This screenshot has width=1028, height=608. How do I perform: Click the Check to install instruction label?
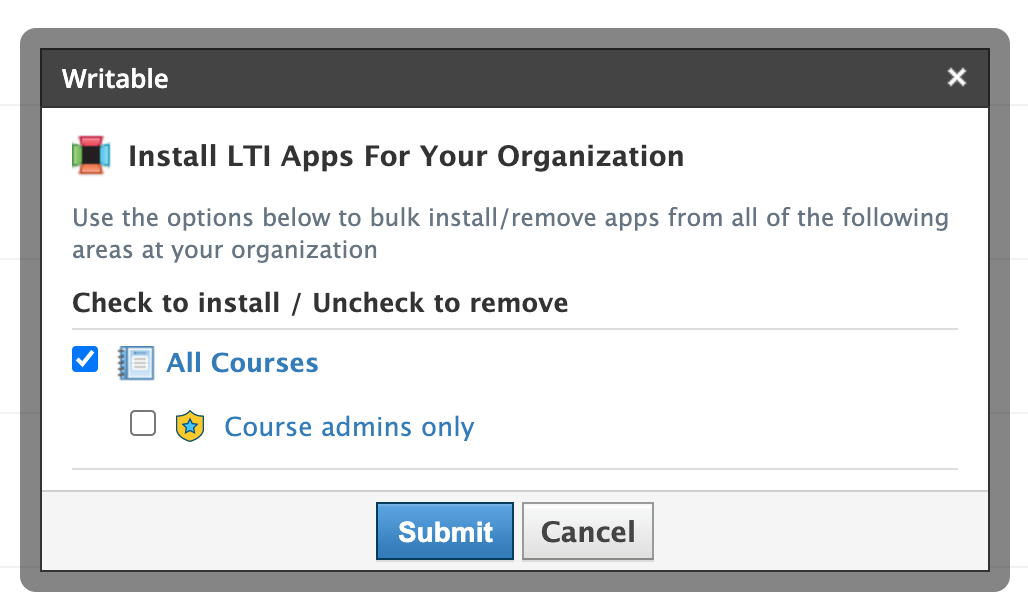pyautogui.click(x=319, y=303)
